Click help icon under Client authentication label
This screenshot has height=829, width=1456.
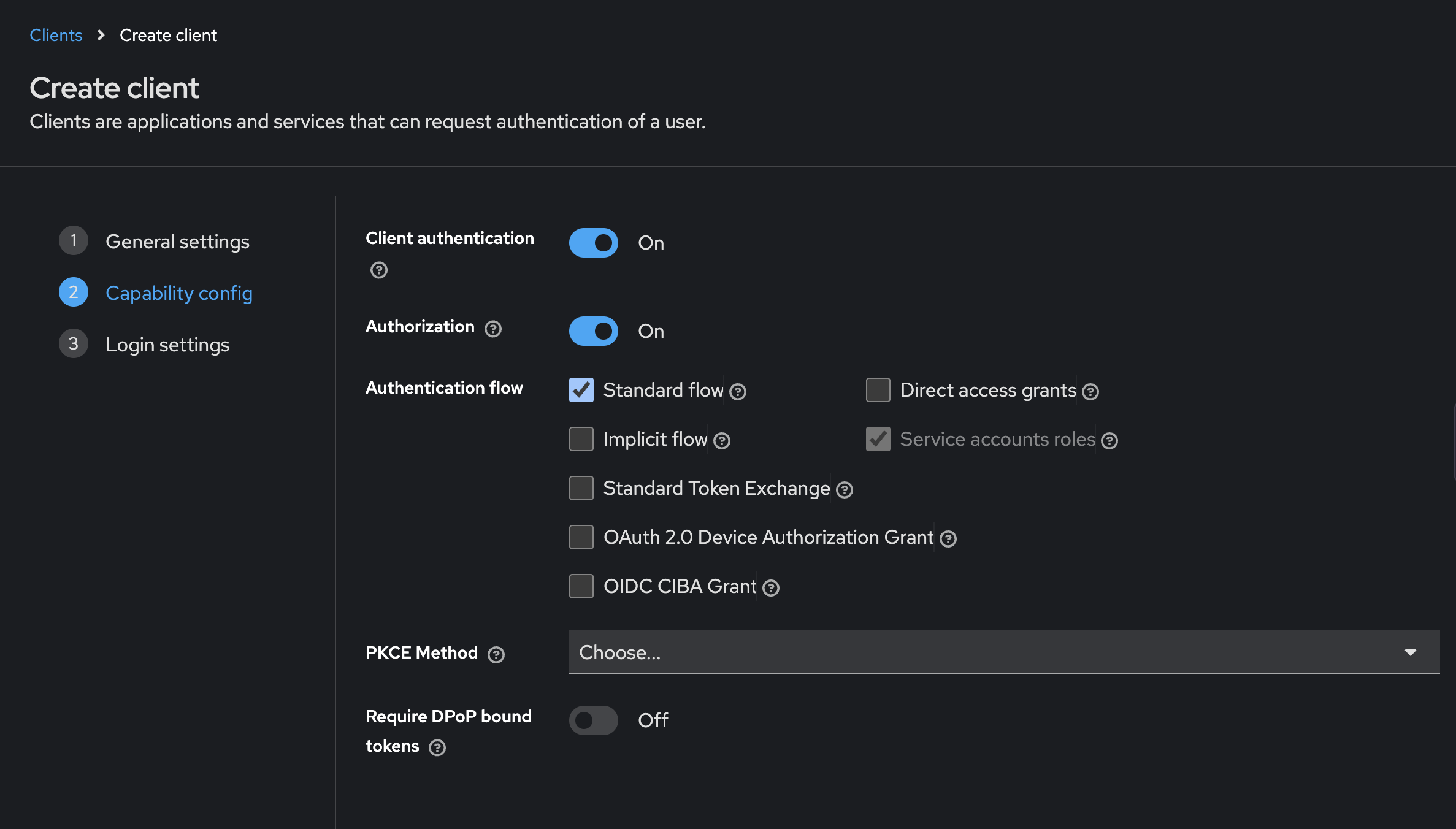tap(378, 270)
